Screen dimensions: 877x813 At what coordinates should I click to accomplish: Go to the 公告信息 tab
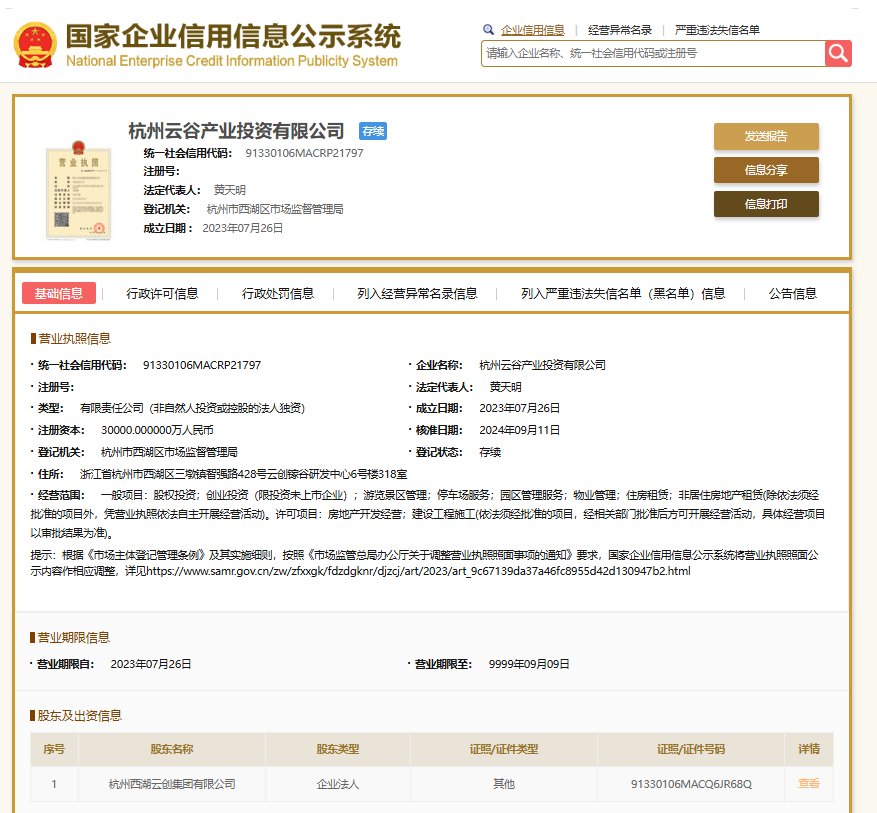coord(792,293)
